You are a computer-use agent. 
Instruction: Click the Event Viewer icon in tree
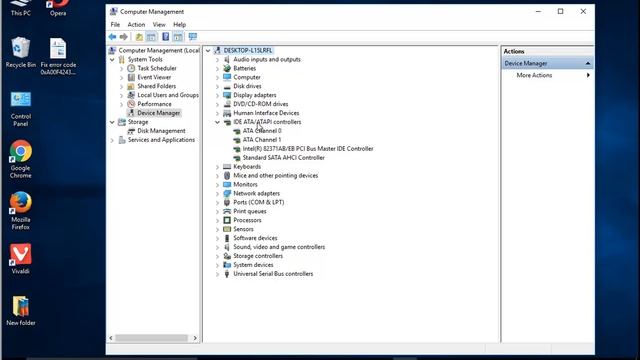131,77
